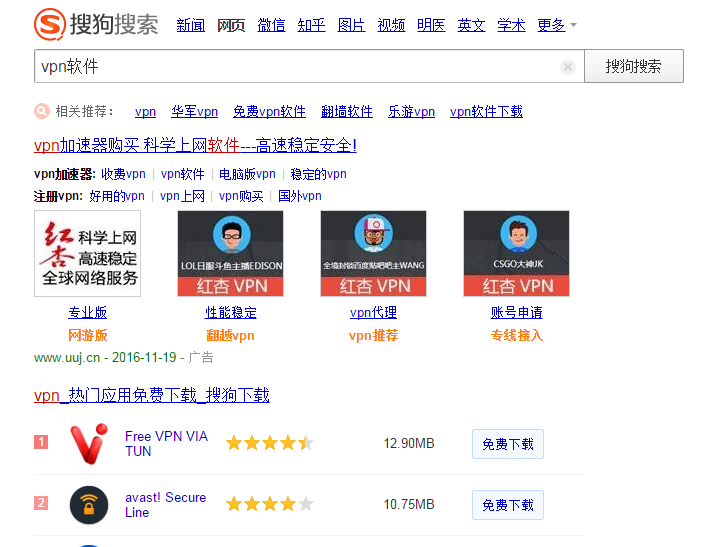Click the rank 1 badge

pos(41,442)
